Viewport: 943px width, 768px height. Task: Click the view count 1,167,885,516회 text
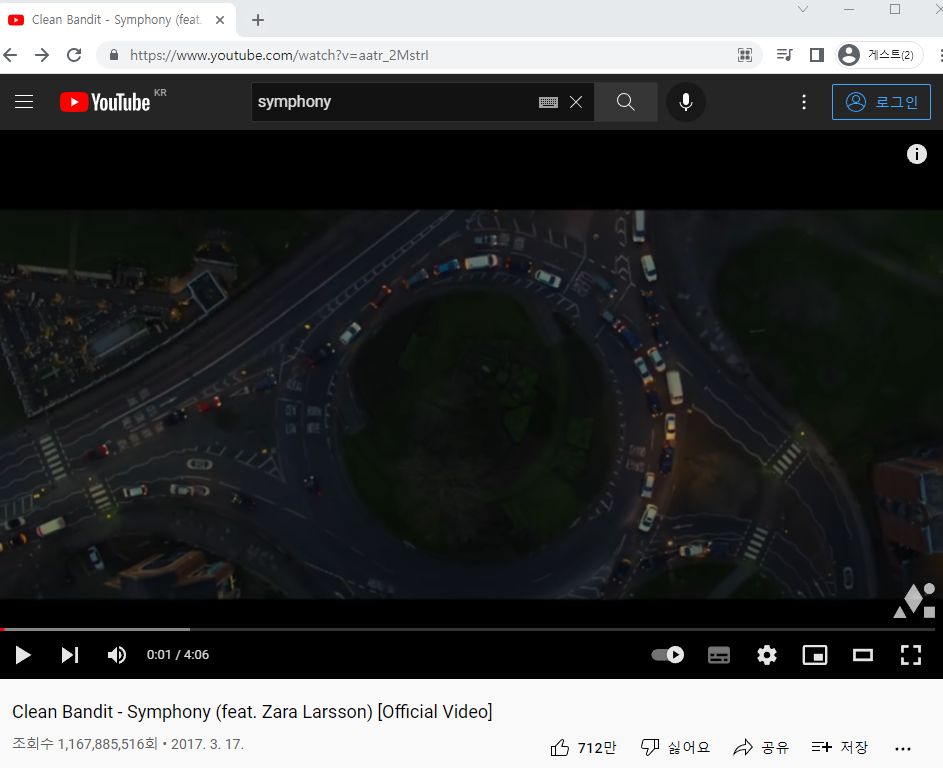coord(85,744)
